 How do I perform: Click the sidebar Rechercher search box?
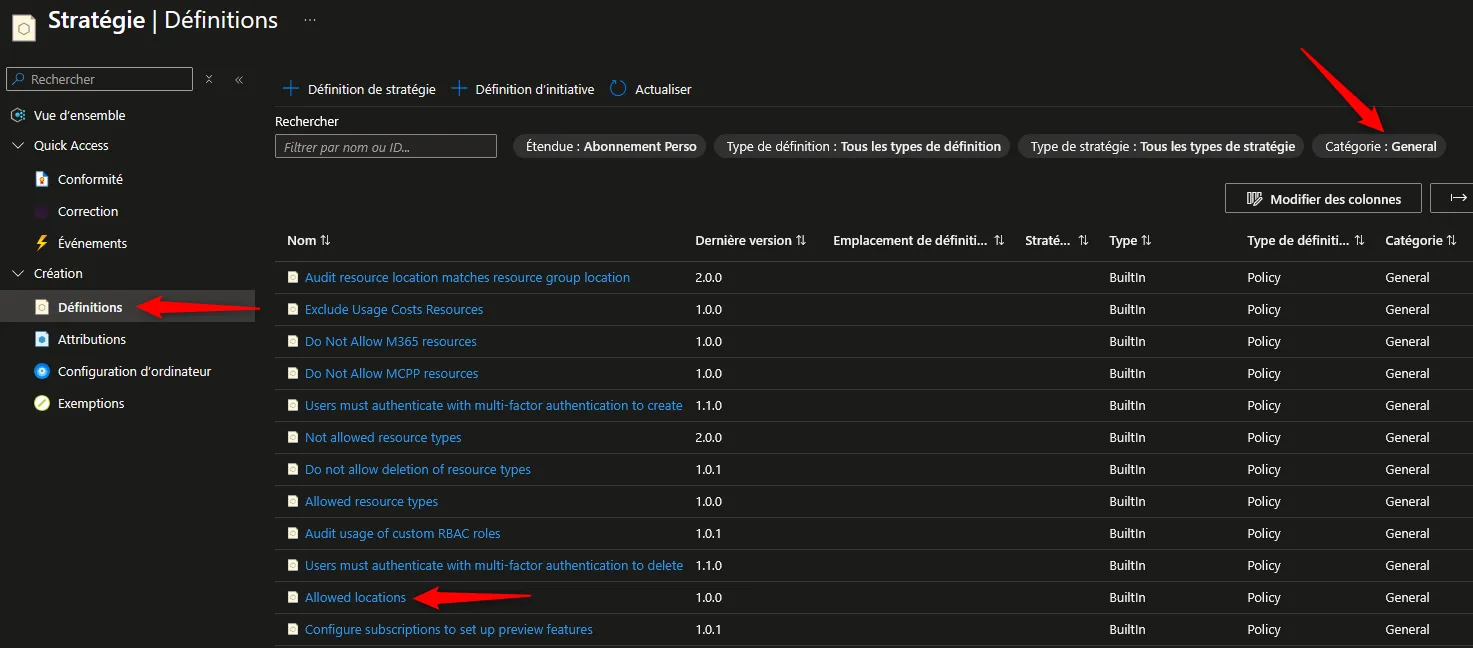point(99,79)
